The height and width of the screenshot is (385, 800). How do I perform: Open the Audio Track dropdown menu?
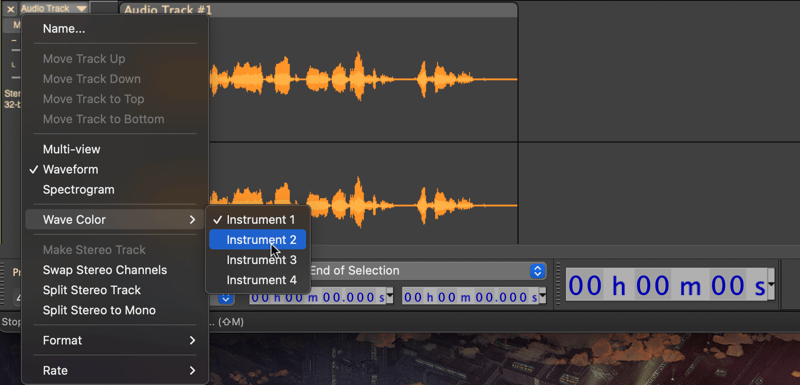coord(54,8)
